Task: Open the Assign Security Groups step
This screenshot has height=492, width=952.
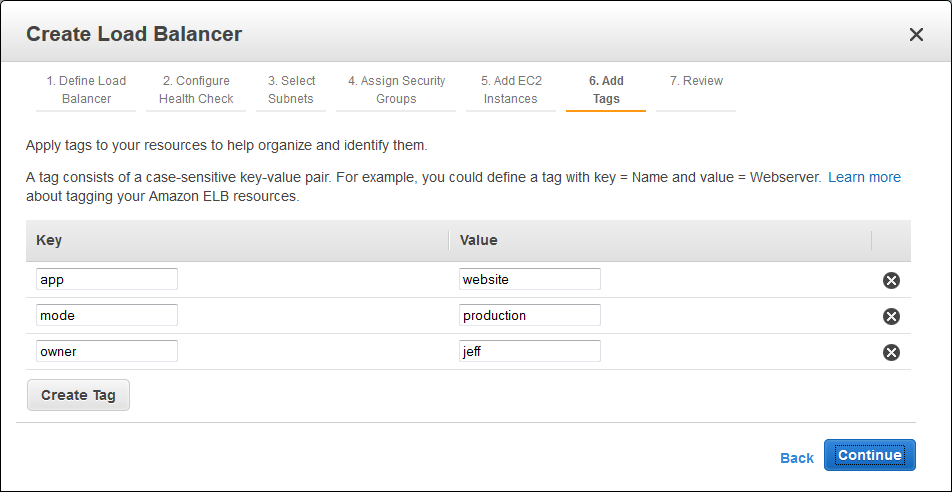Action: [x=396, y=90]
